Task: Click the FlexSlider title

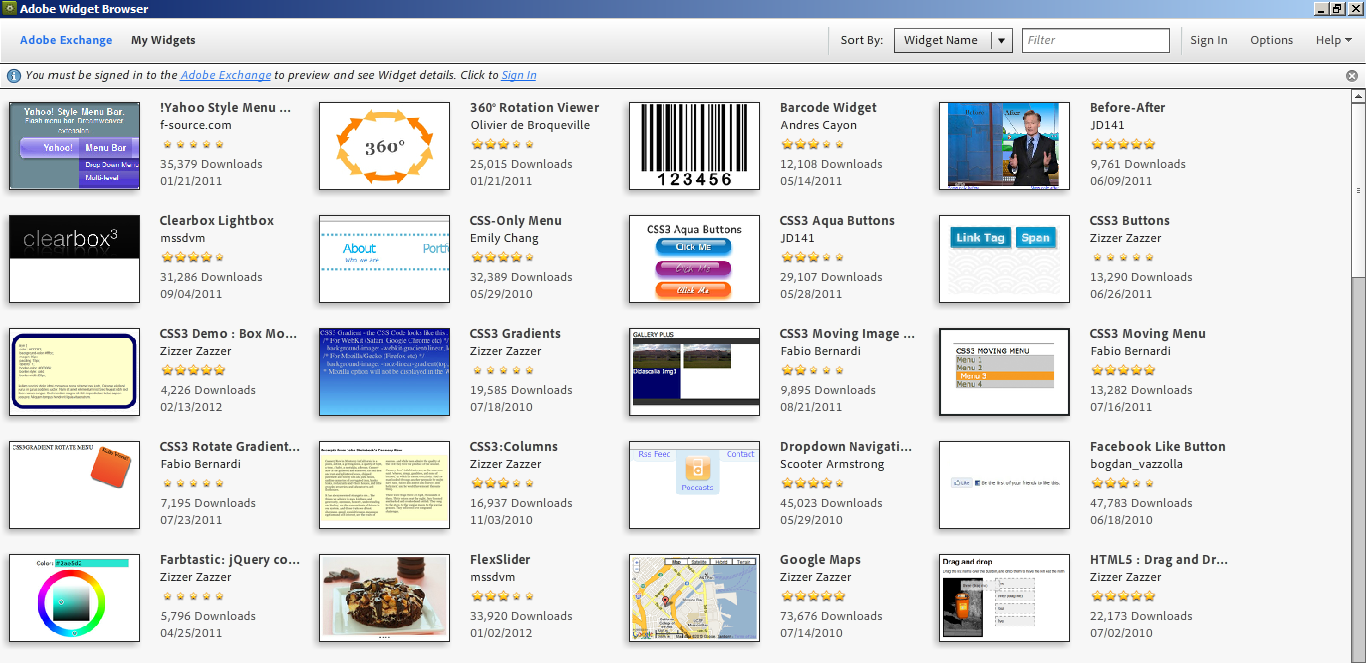Action: [500, 560]
